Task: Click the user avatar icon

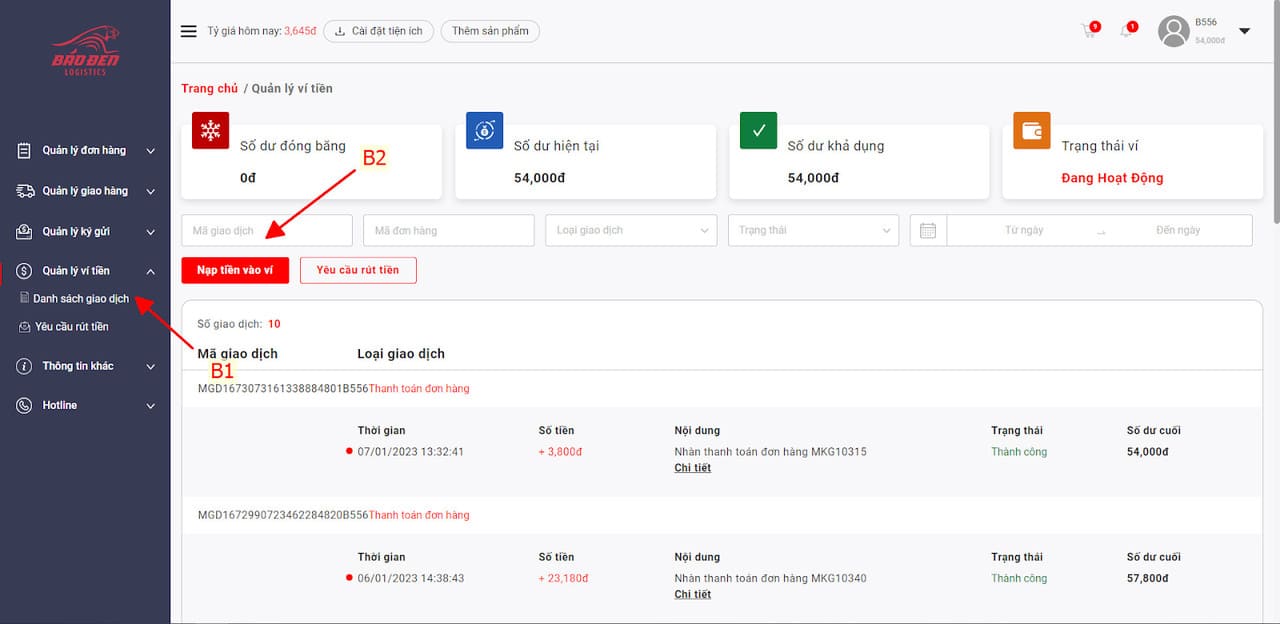Action: pyautogui.click(x=1173, y=31)
